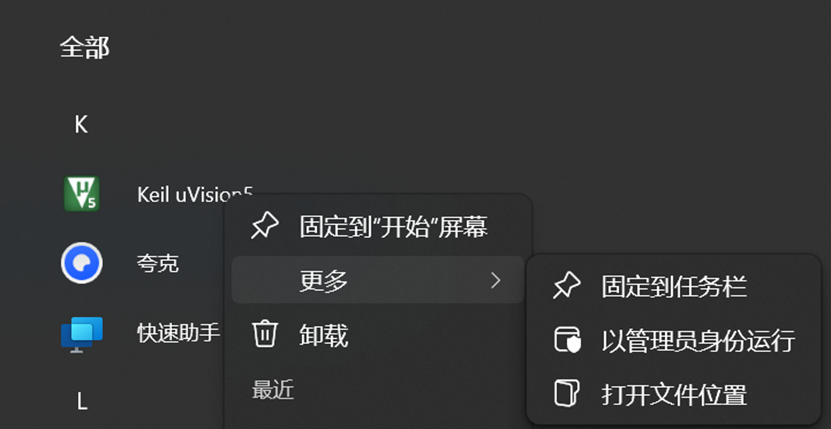This screenshot has height=429, width=831.
Task: Launch the 夸克 browser icon
Action: pos(82,263)
